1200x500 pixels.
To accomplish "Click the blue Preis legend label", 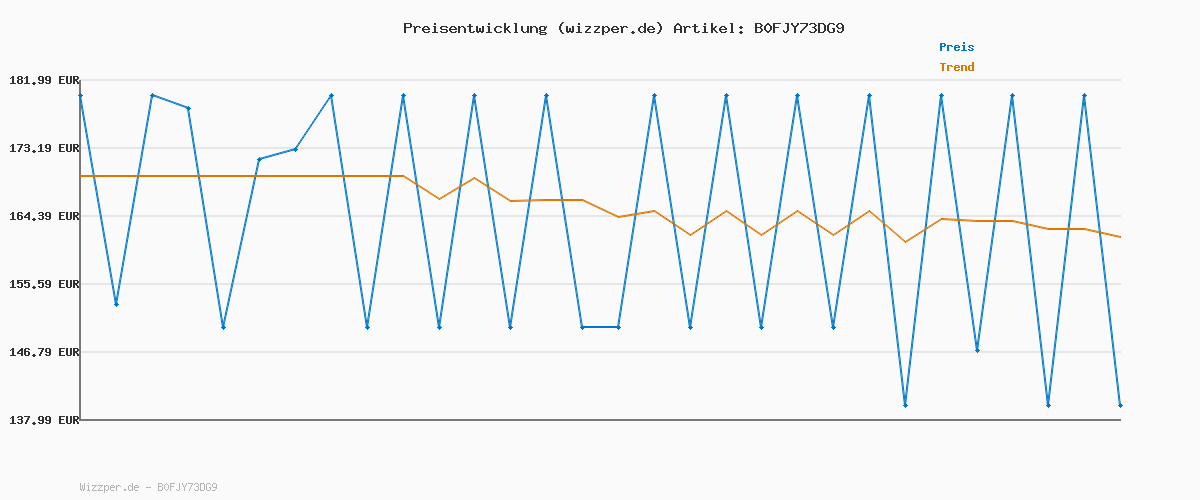I will click(x=956, y=47).
